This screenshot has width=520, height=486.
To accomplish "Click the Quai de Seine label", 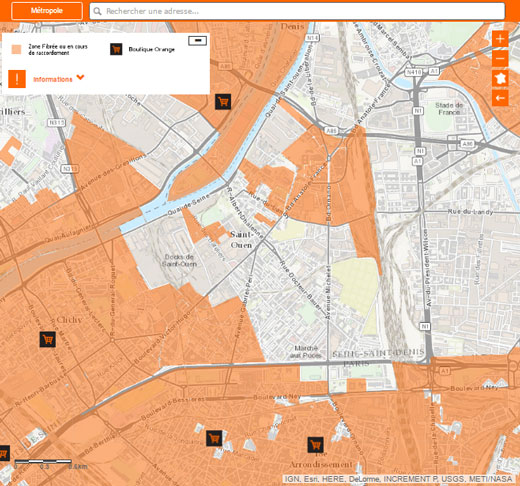I will click(188, 205).
